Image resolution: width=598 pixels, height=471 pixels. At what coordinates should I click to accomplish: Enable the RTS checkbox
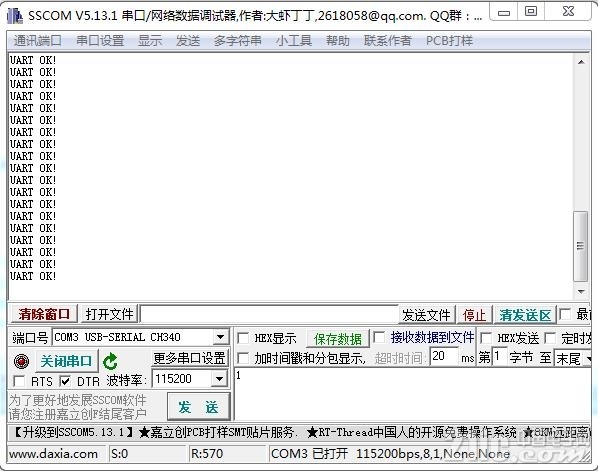tap(19, 381)
